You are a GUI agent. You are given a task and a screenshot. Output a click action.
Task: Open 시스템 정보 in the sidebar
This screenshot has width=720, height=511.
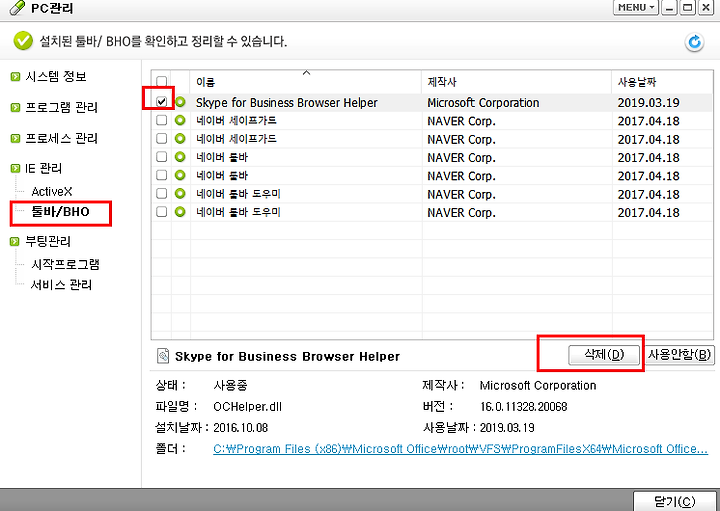point(56,76)
